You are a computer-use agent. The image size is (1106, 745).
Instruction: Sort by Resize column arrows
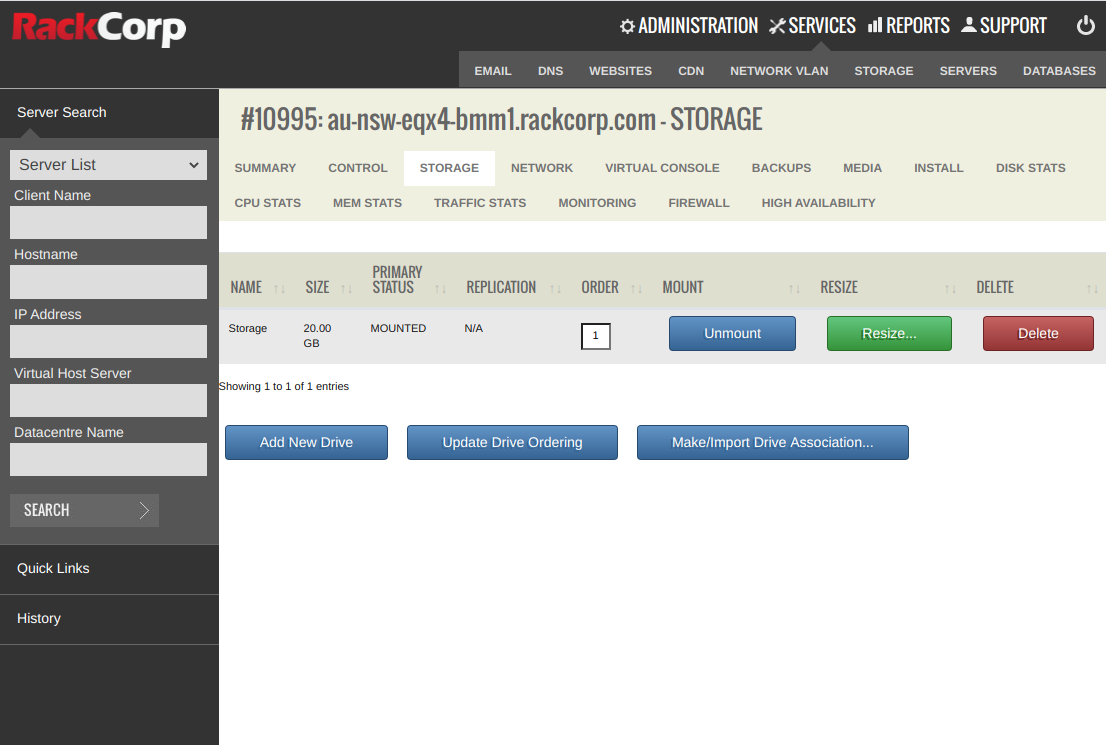click(x=950, y=289)
